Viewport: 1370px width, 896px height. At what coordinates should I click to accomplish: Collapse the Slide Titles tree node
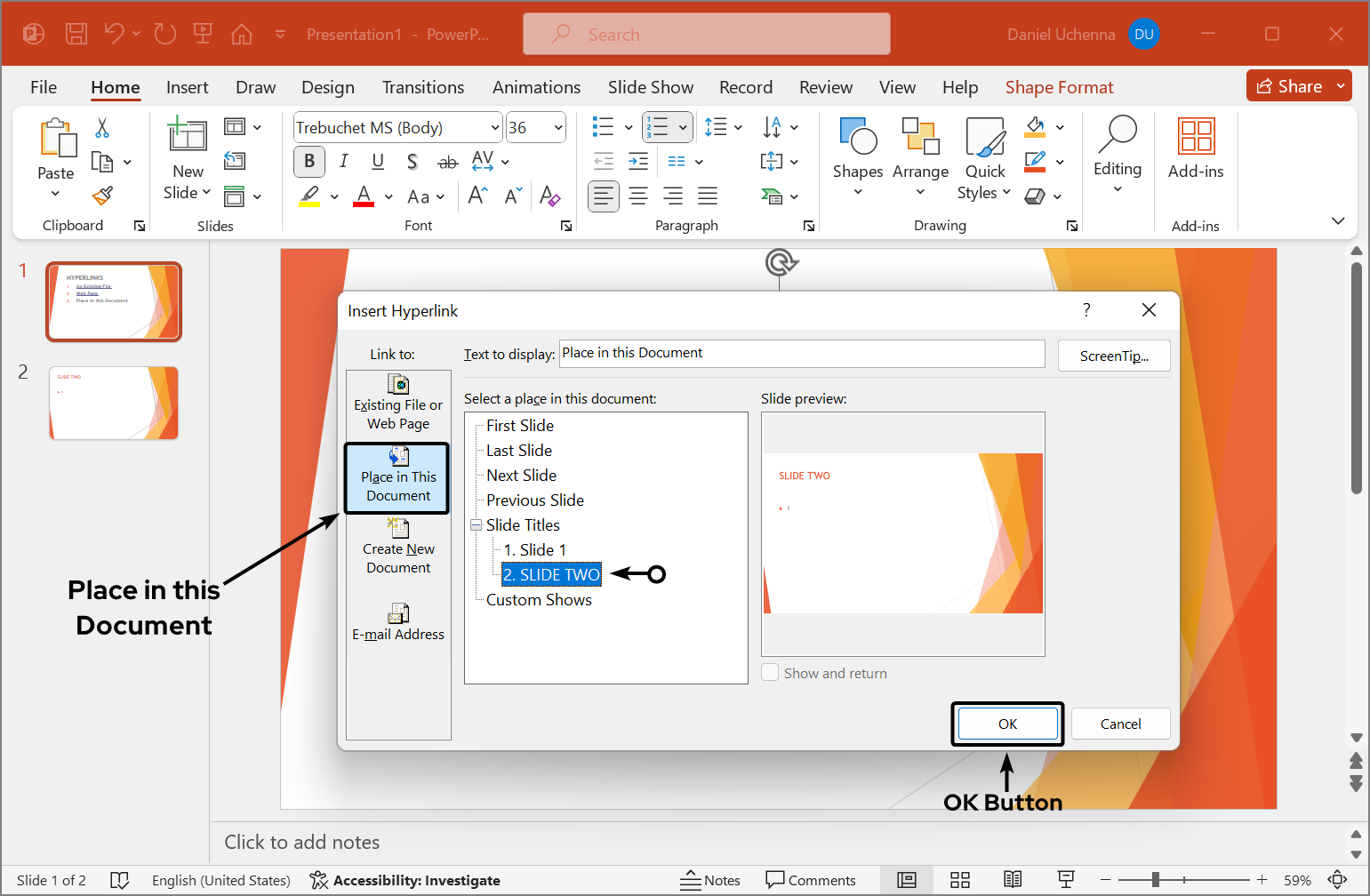(476, 525)
